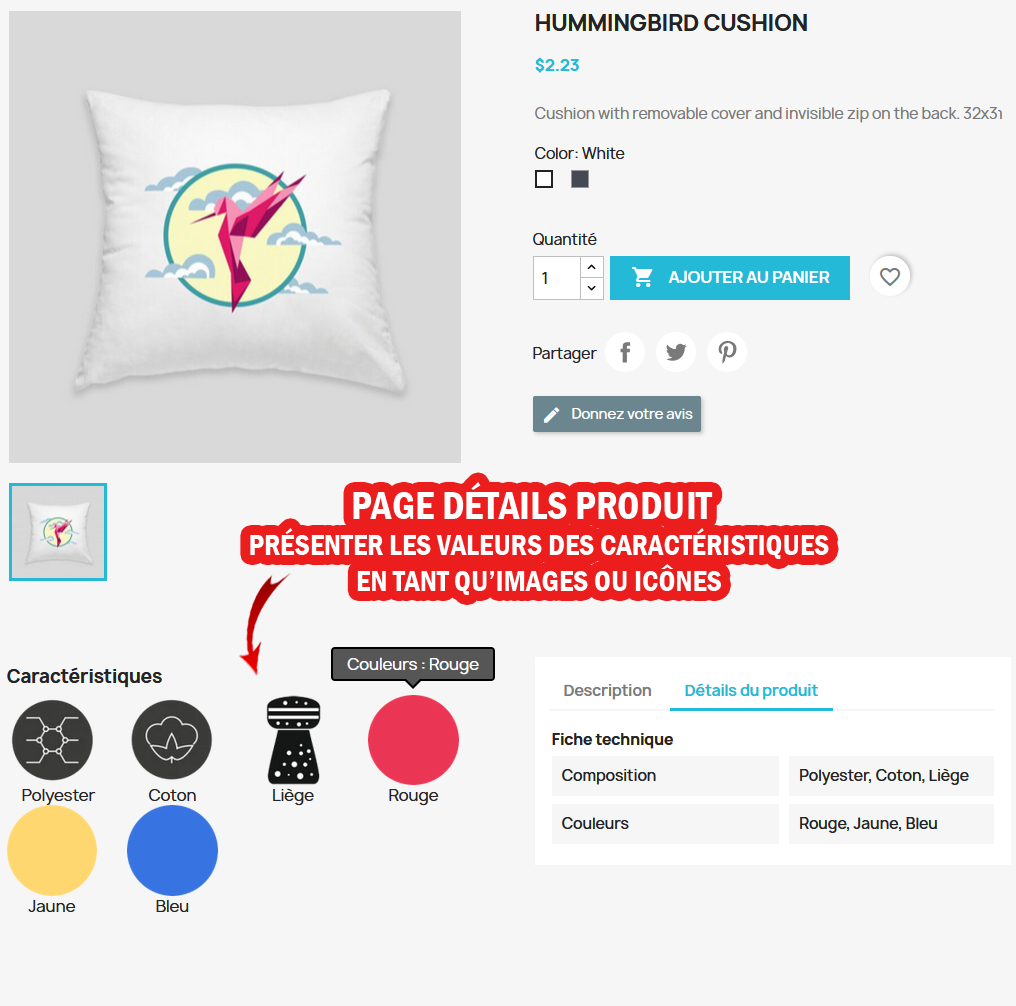Add the cushion to wishlist with heart icon

(890, 277)
